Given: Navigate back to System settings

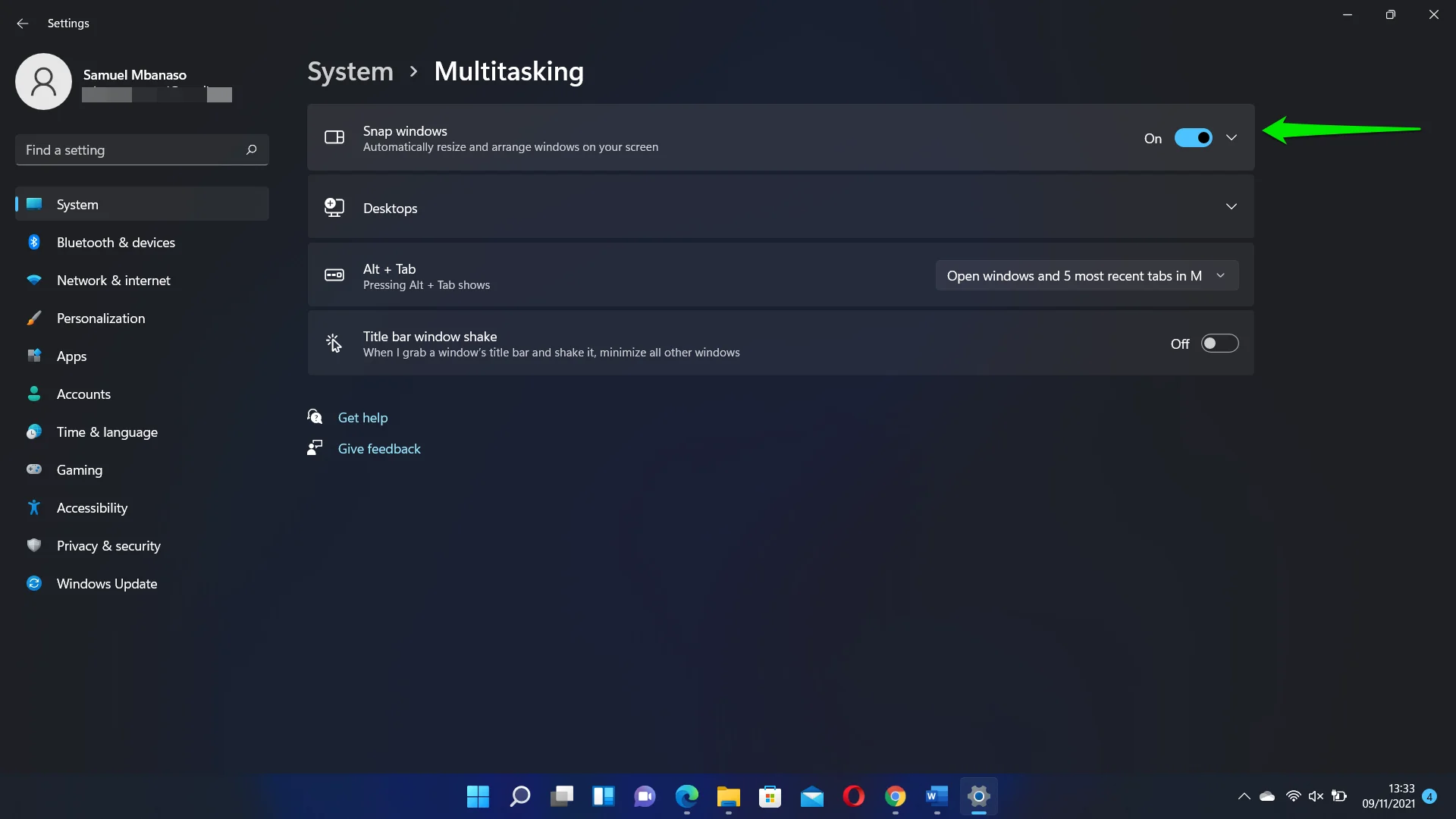Looking at the screenshot, I should 350,70.
